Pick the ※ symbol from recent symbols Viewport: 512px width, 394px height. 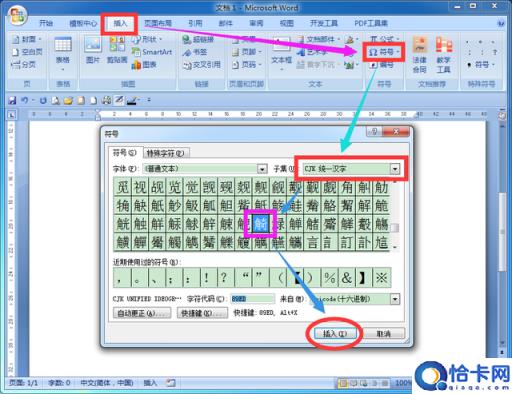tap(381, 277)
